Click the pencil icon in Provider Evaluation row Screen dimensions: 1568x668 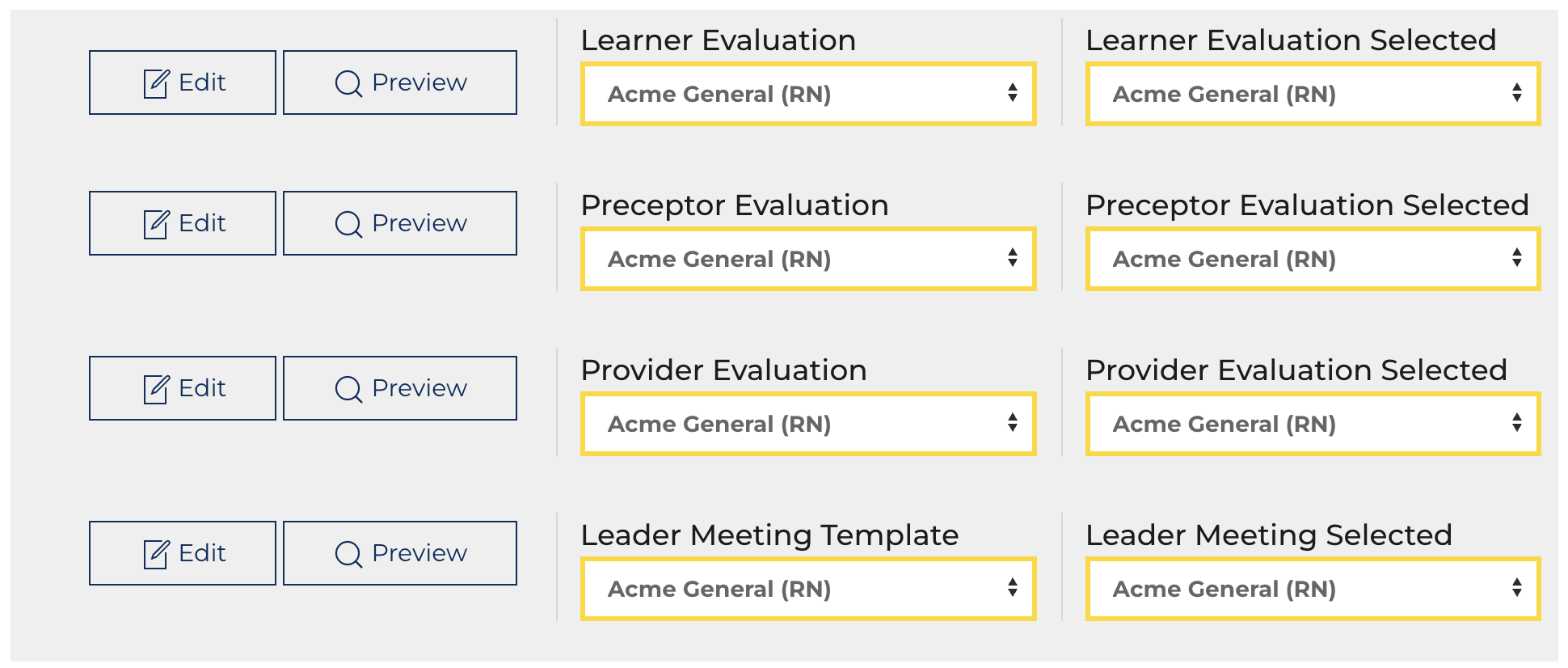[156, 389]
